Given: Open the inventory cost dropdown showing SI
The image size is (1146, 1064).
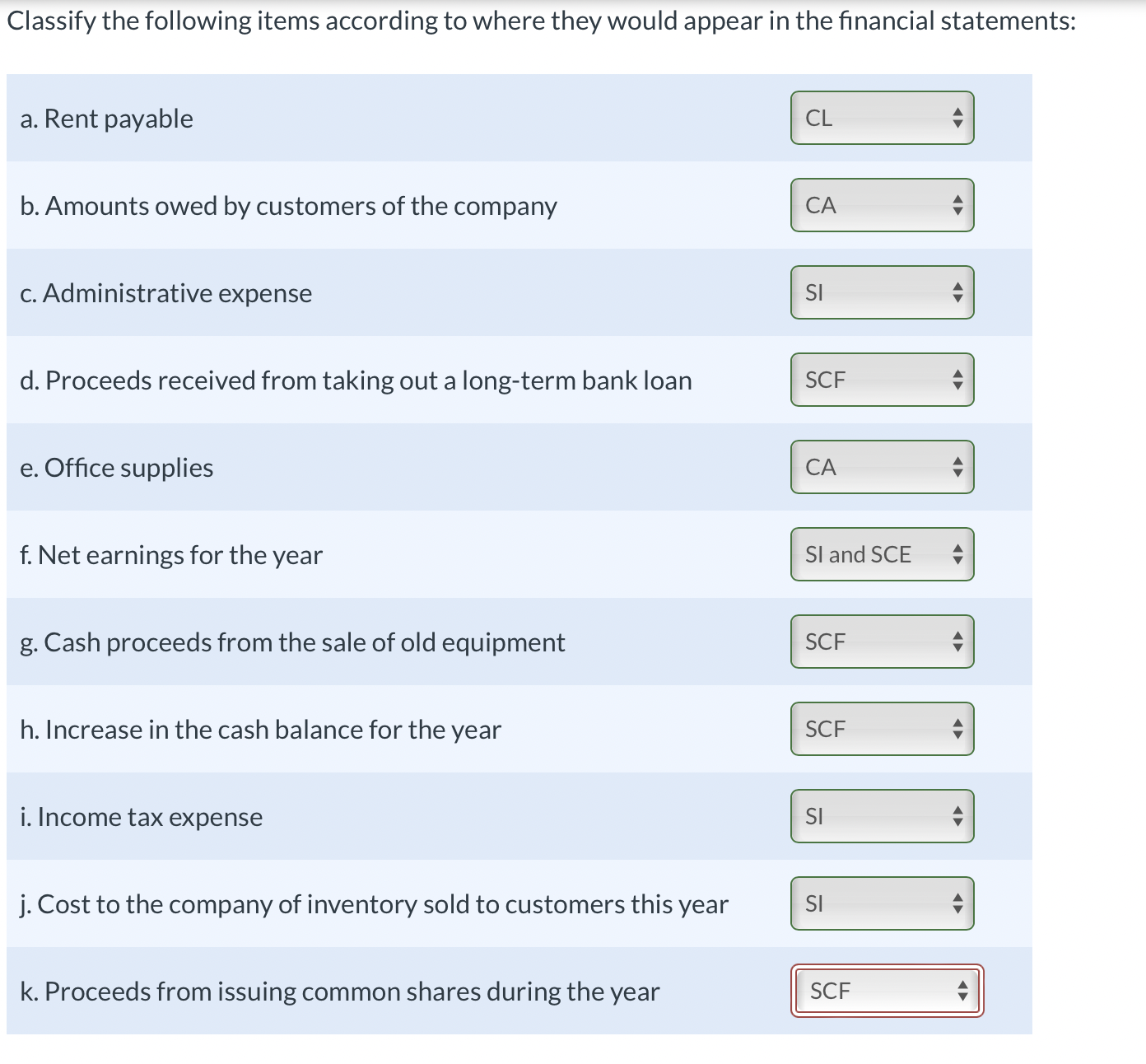Looking at the screenshot, I should coord(881,903).
